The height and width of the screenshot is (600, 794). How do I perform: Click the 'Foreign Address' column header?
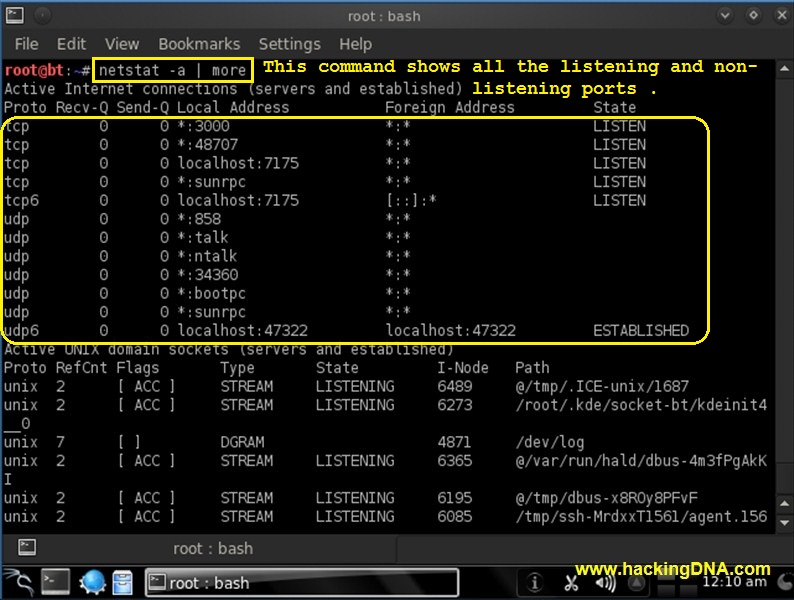coord(450,107)
